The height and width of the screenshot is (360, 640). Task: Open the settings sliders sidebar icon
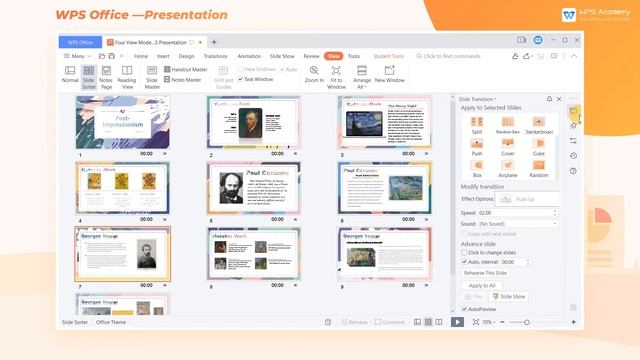click(x=573, y=140)
